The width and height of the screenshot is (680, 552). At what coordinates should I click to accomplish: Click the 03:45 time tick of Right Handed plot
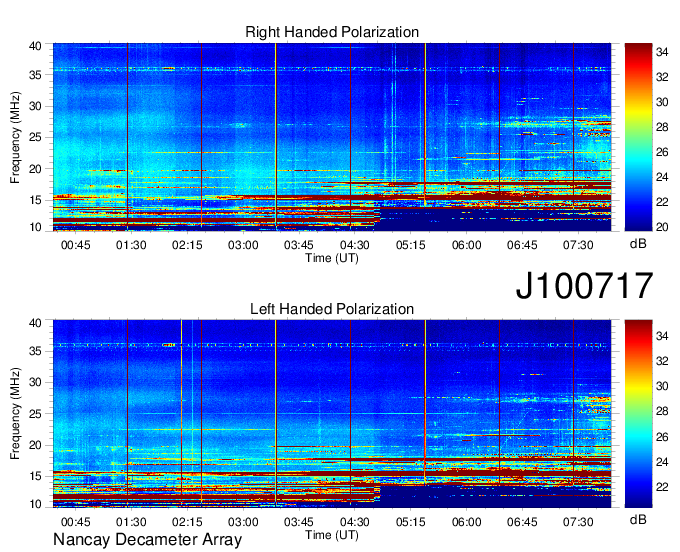pos(298,245)
